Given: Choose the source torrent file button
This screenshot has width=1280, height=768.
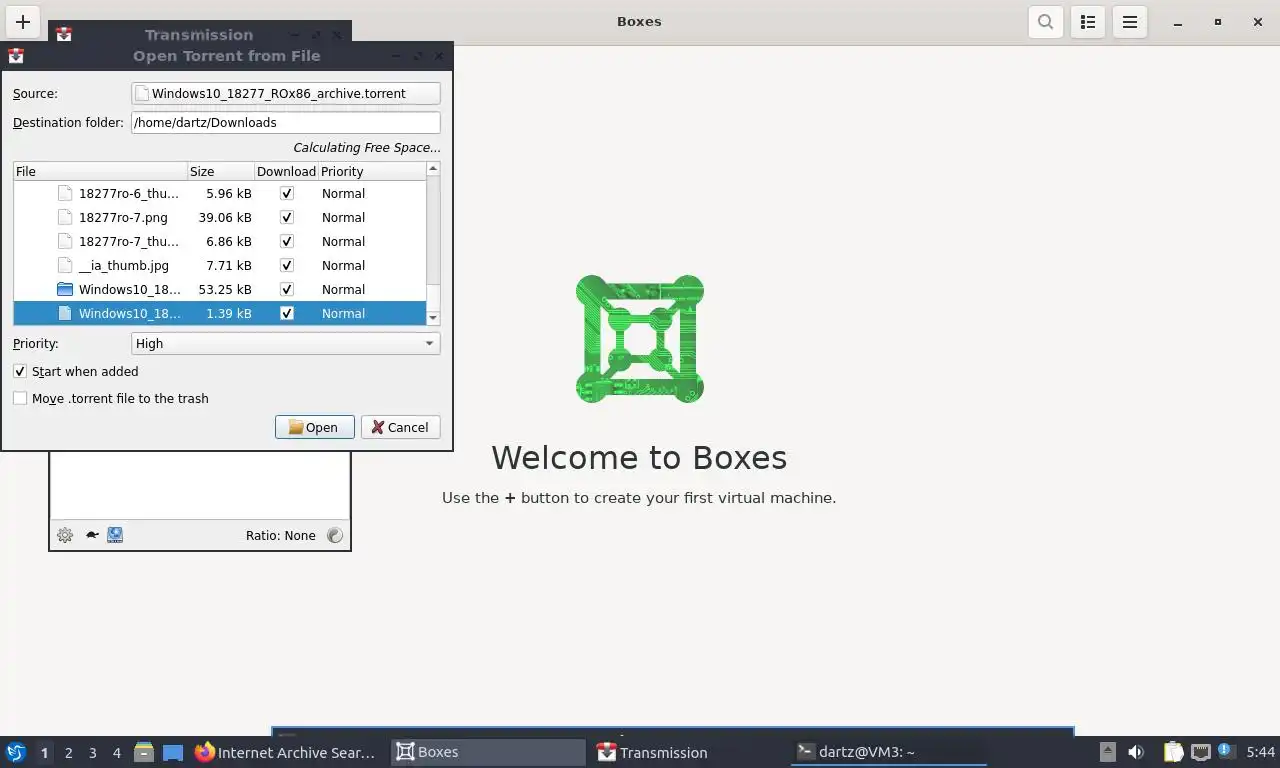Looking at the screenshot, I should tap(286, 93).
